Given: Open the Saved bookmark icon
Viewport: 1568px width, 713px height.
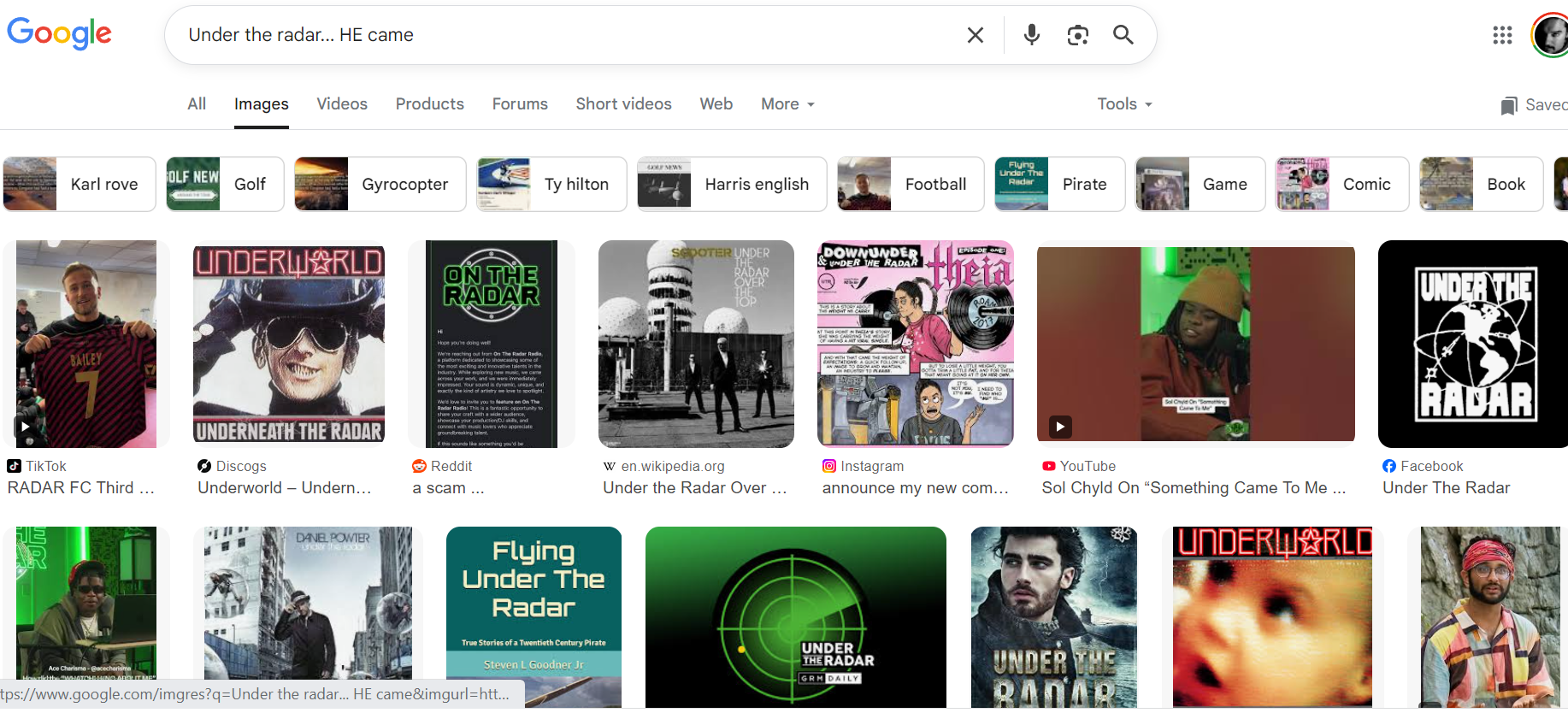Looking at the screenshot, I should pyautogui.click(x=1509, y=105).
